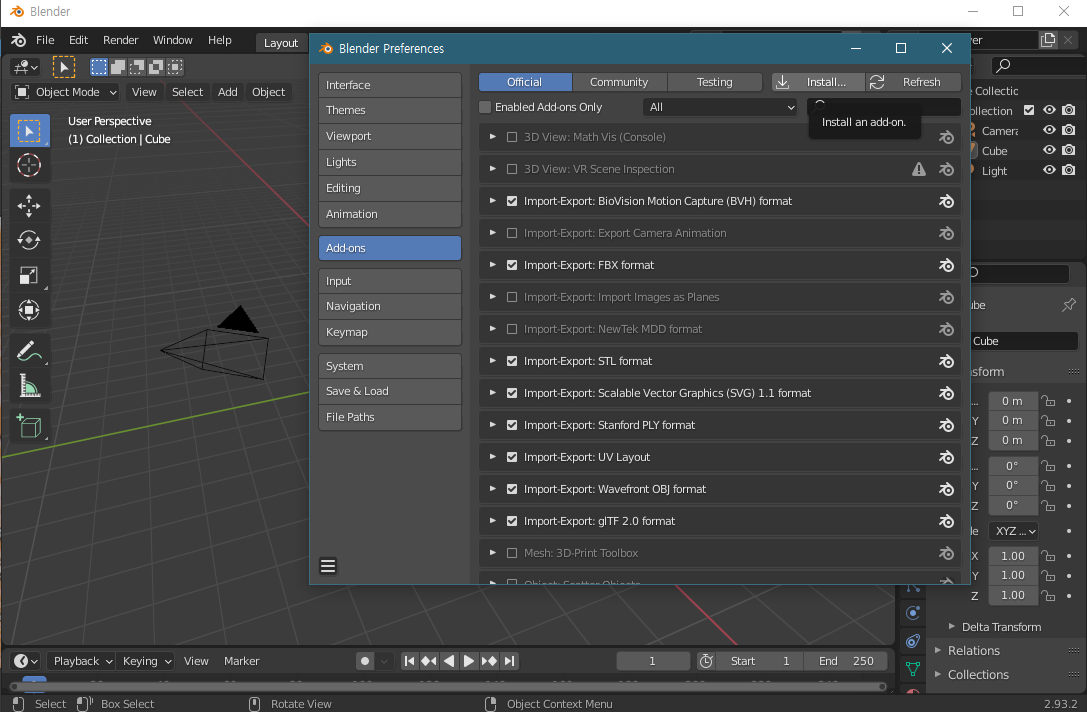
Task: Click the Blender icon on BVH format row
Action: pos(946,202)
